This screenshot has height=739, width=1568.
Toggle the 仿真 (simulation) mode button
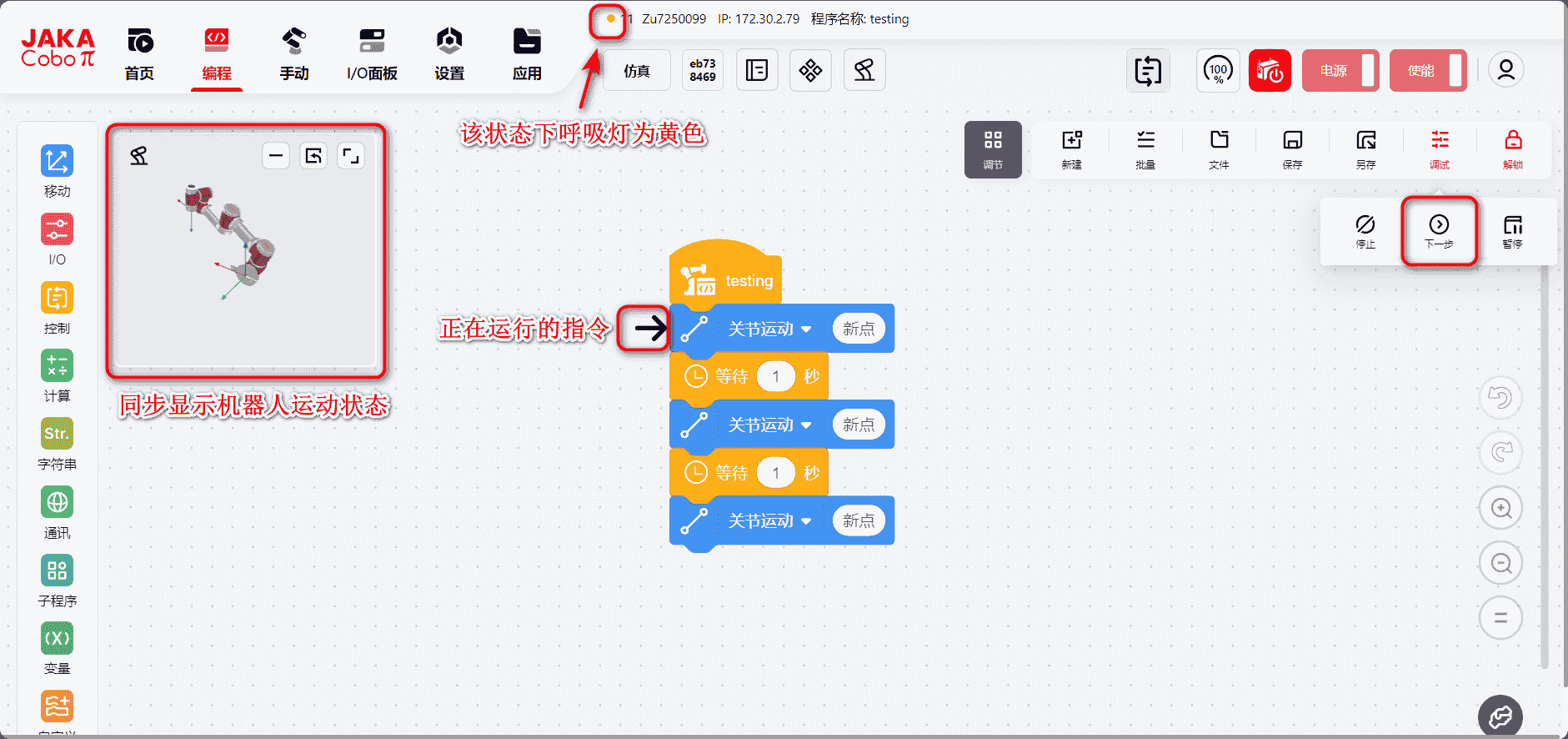click(637, 71)
